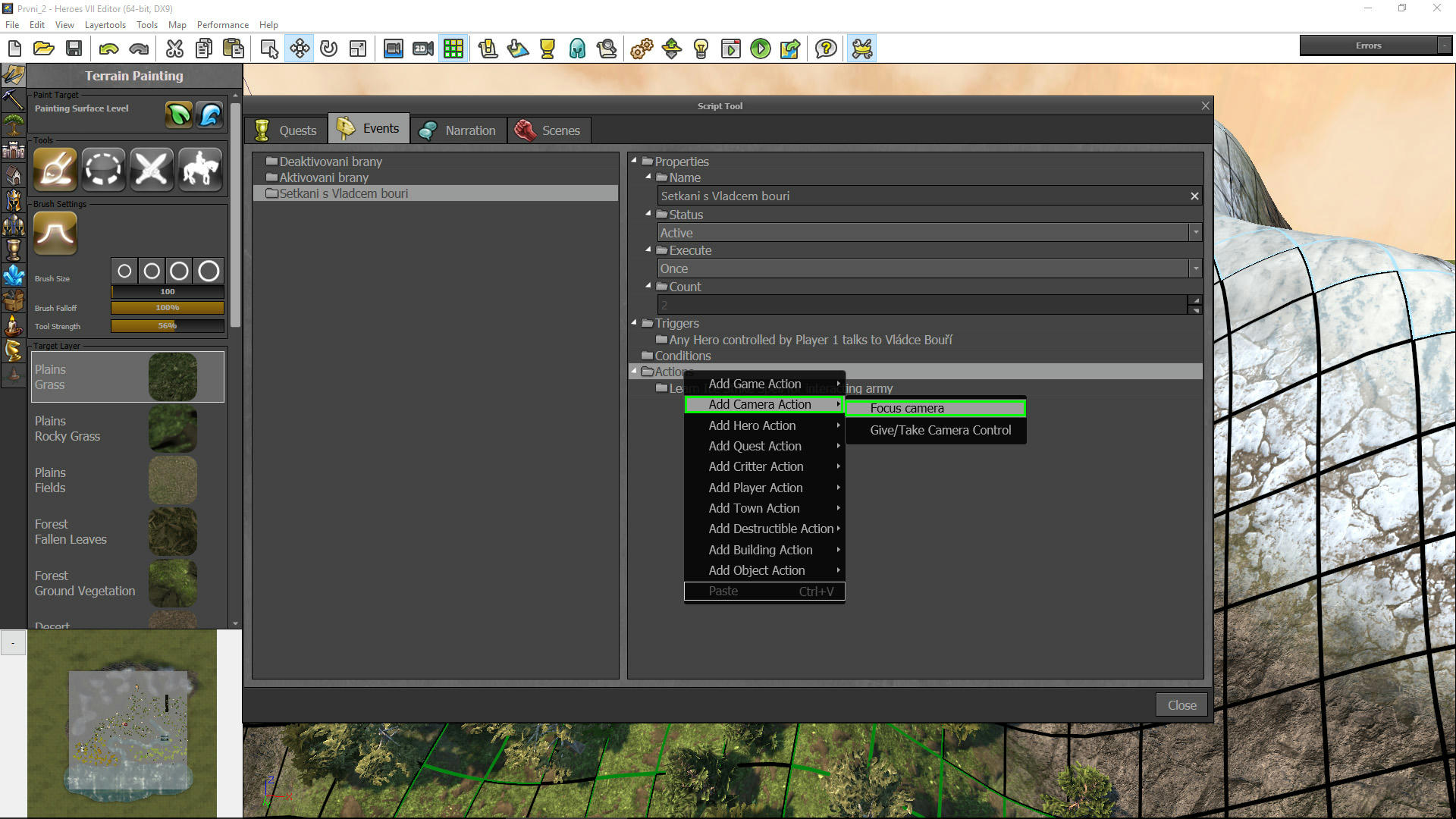Screen dimensions: 1456x819
Task: Click the gears settings toolbar icon
Action: [642, 49]
